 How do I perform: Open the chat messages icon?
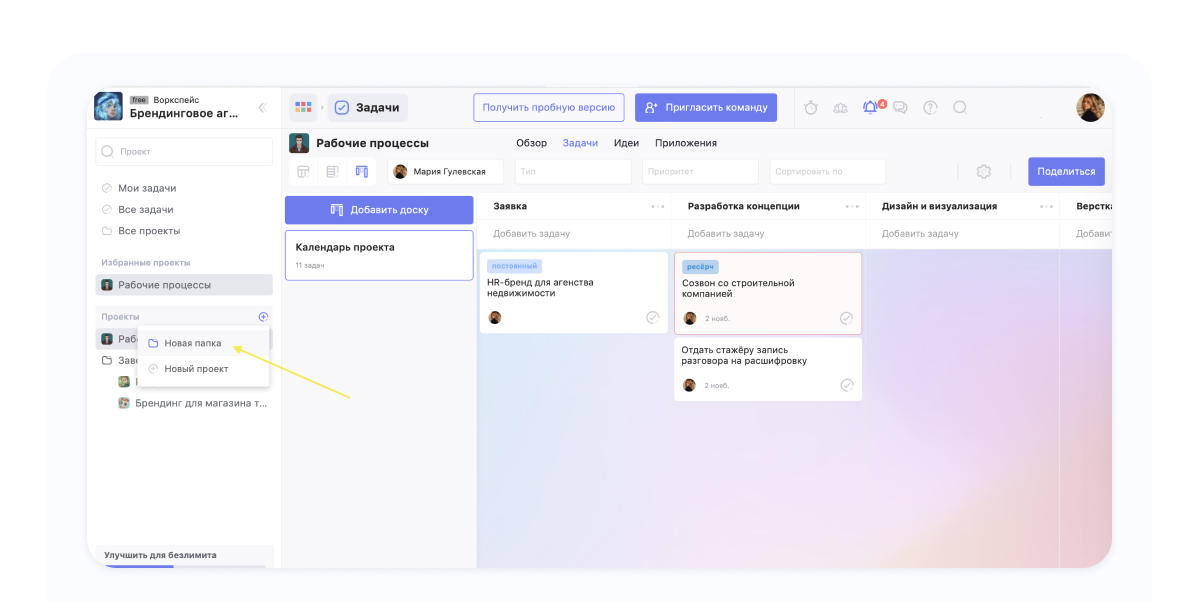[900, 108]
